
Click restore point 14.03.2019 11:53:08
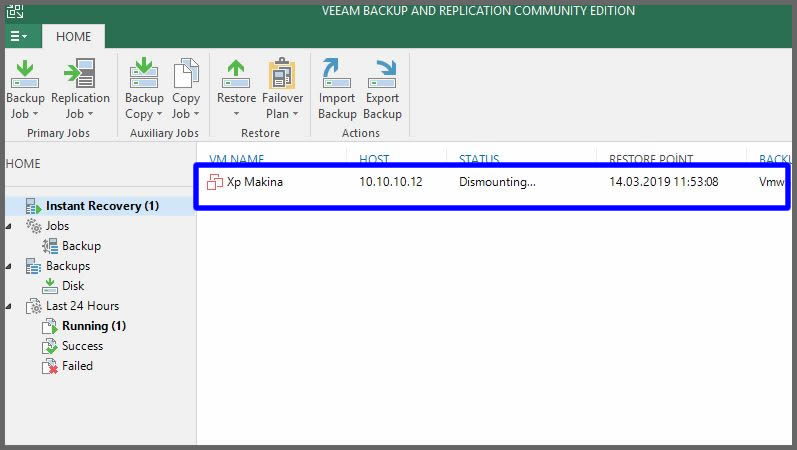coord(664,182)
